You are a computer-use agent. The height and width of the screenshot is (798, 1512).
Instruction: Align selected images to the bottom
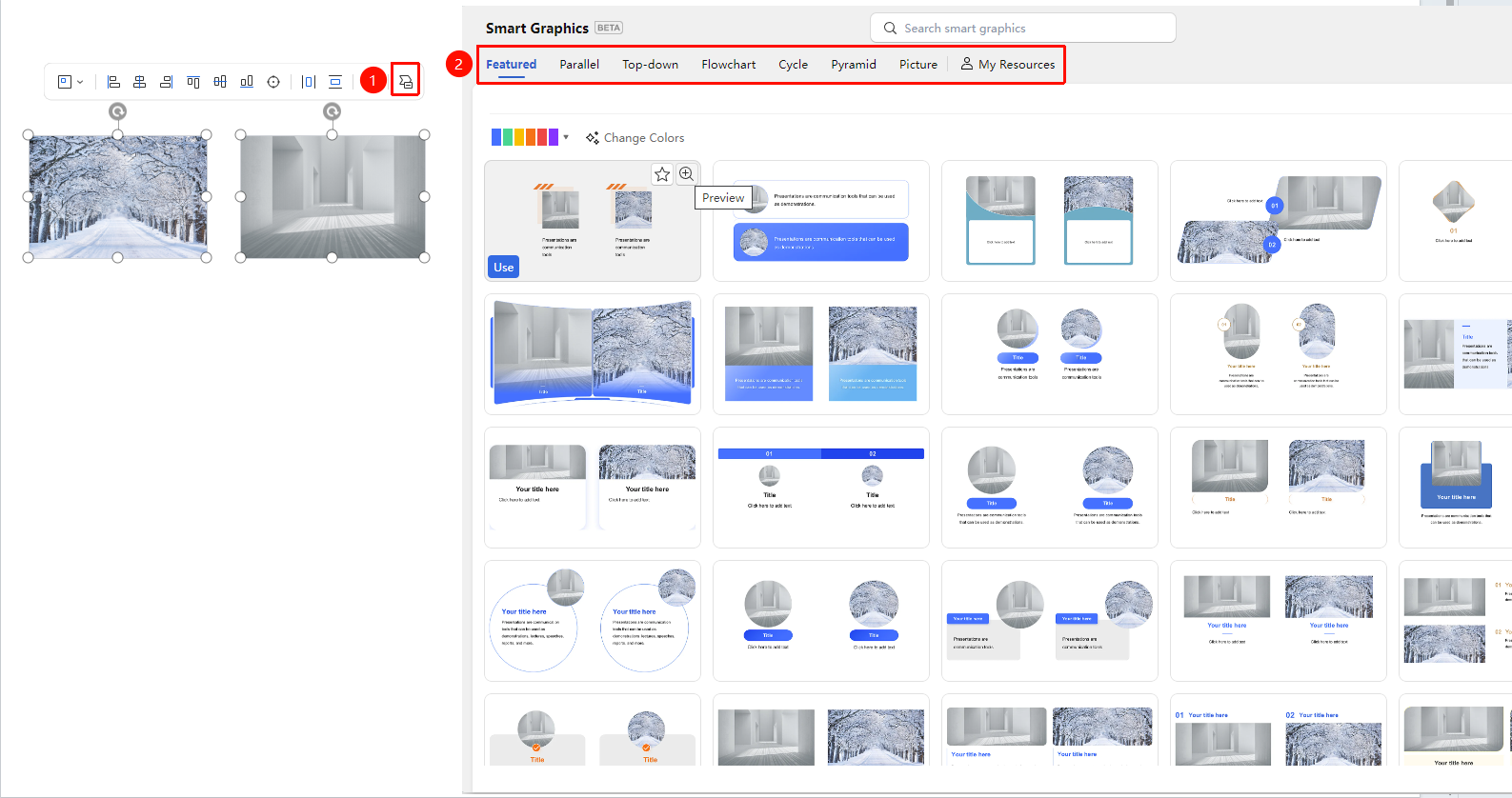click(x=247, y=82)
